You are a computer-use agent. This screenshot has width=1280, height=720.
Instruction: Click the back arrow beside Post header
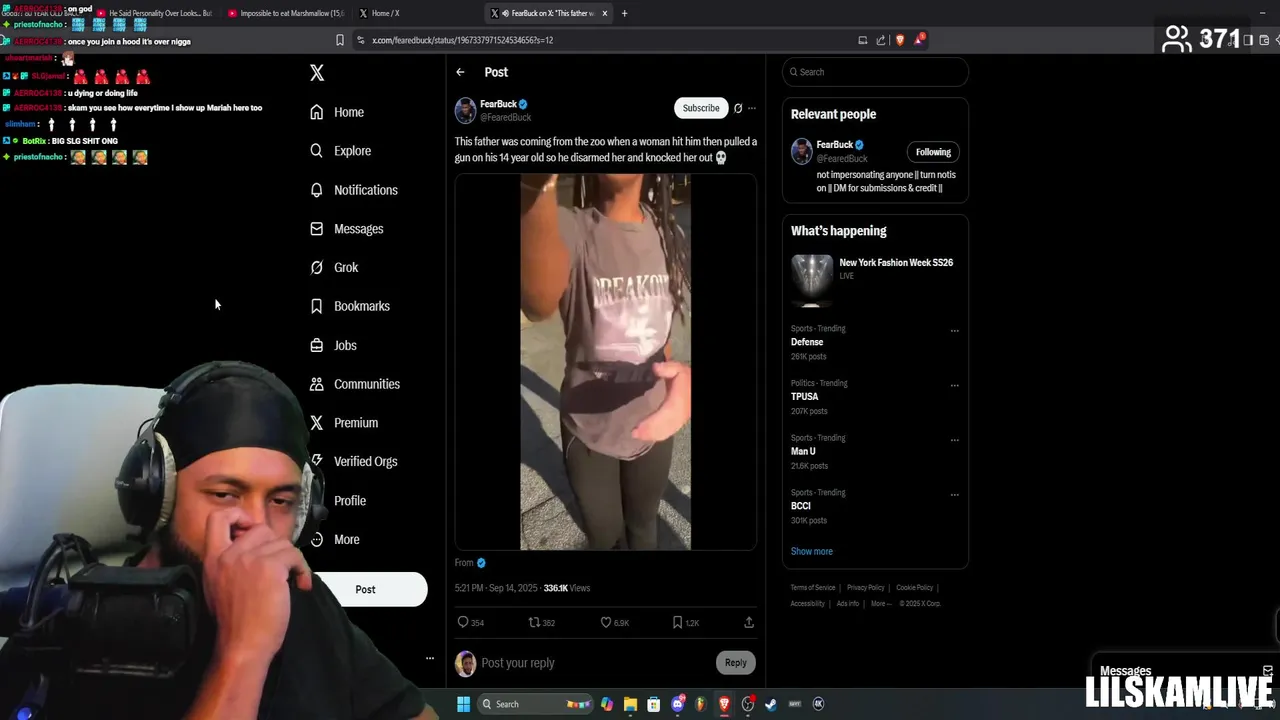pos(460,72)
